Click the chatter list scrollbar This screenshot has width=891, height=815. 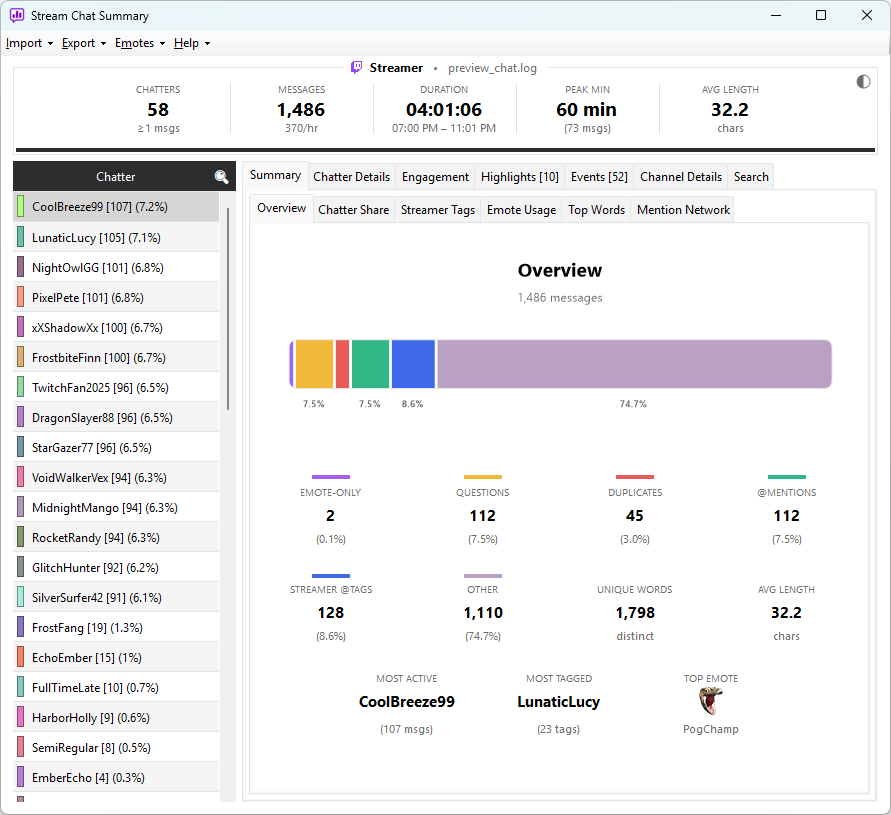[227, 309]
